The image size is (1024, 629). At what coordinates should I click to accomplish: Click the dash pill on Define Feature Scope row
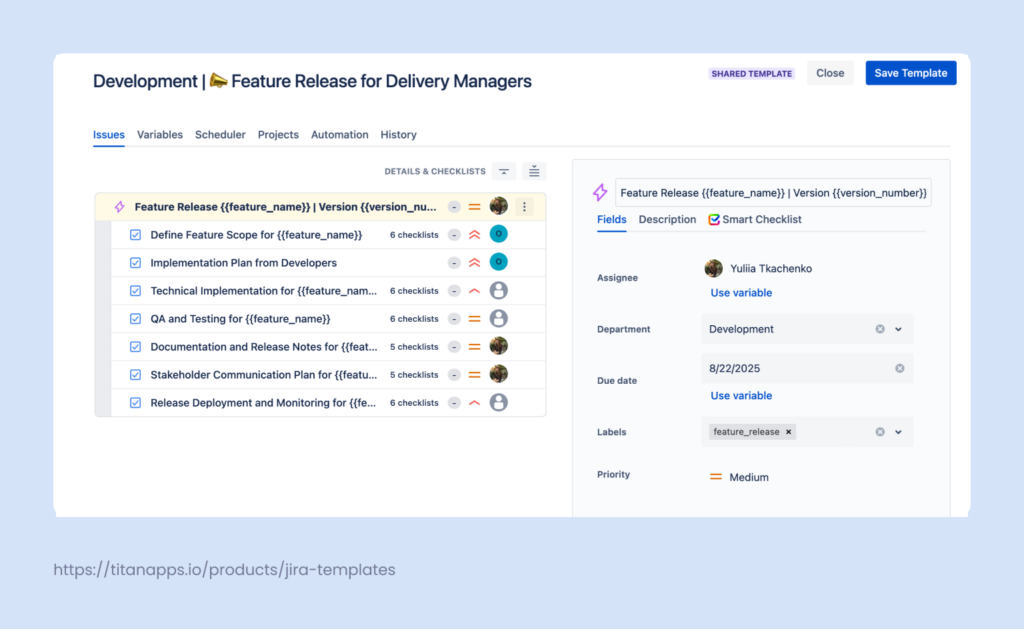[454, 234]
